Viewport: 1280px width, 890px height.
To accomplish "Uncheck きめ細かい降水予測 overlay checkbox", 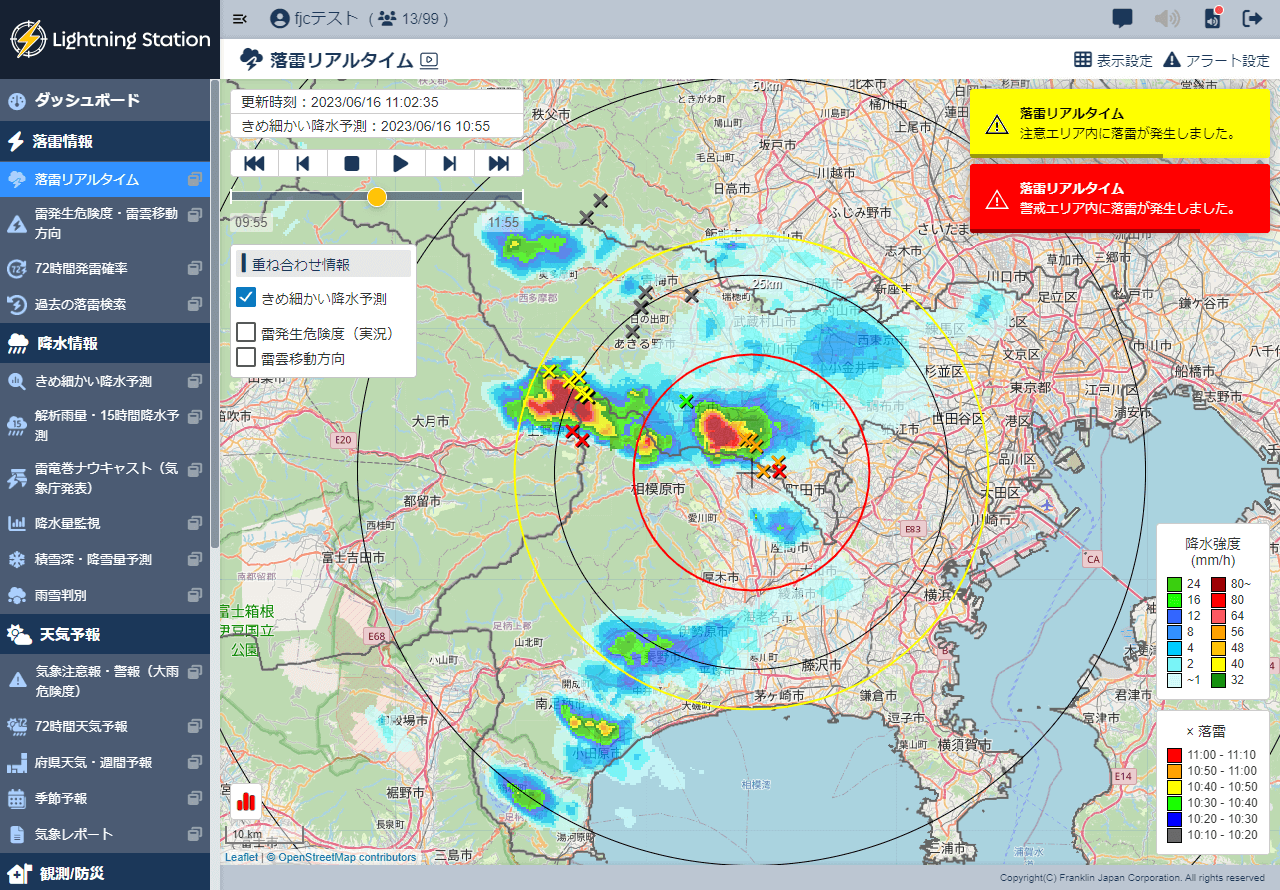I will pos(246,298).
